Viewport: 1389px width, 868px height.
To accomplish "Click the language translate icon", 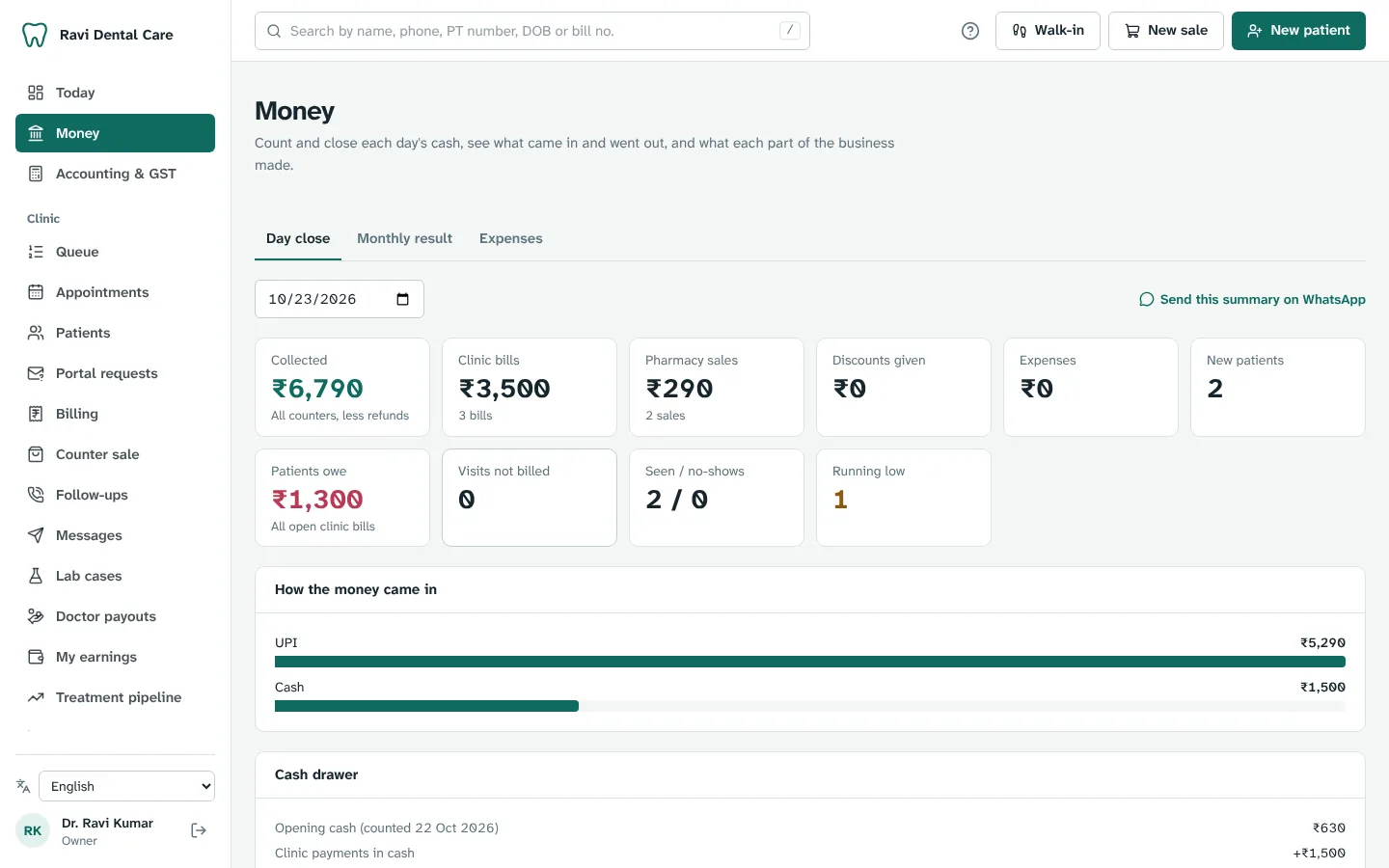I will point(23,786).
